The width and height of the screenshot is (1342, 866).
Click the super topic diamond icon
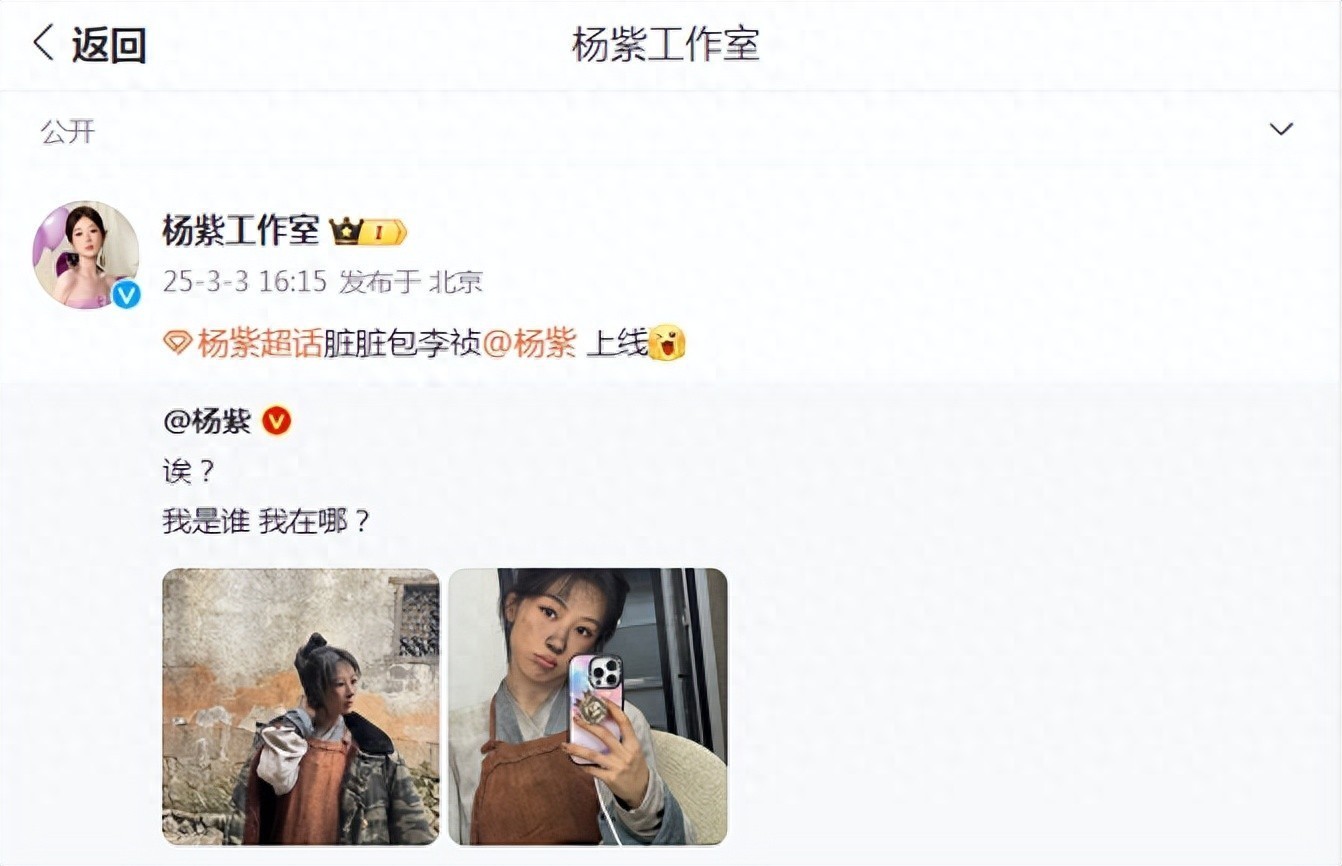click(x=177, y=344)
